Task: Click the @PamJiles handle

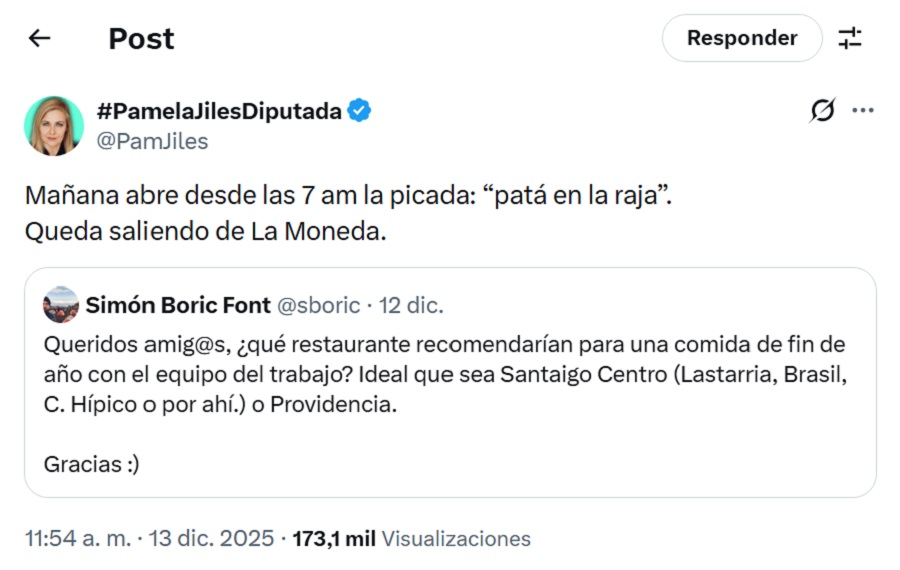Action: point(152,141)
